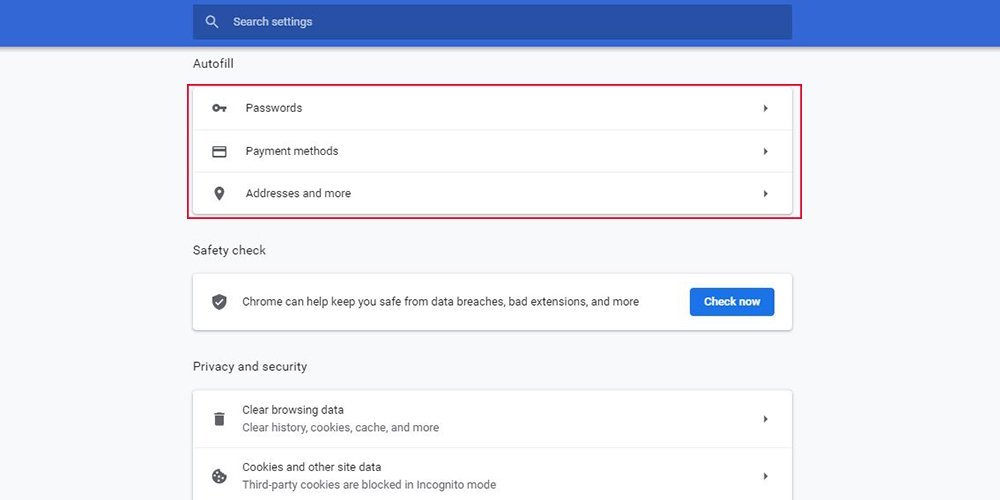The height and width of the screenshot is (500, 1000).
Task: Click the shield icon in Safety check
Action: tap(219, 302)
